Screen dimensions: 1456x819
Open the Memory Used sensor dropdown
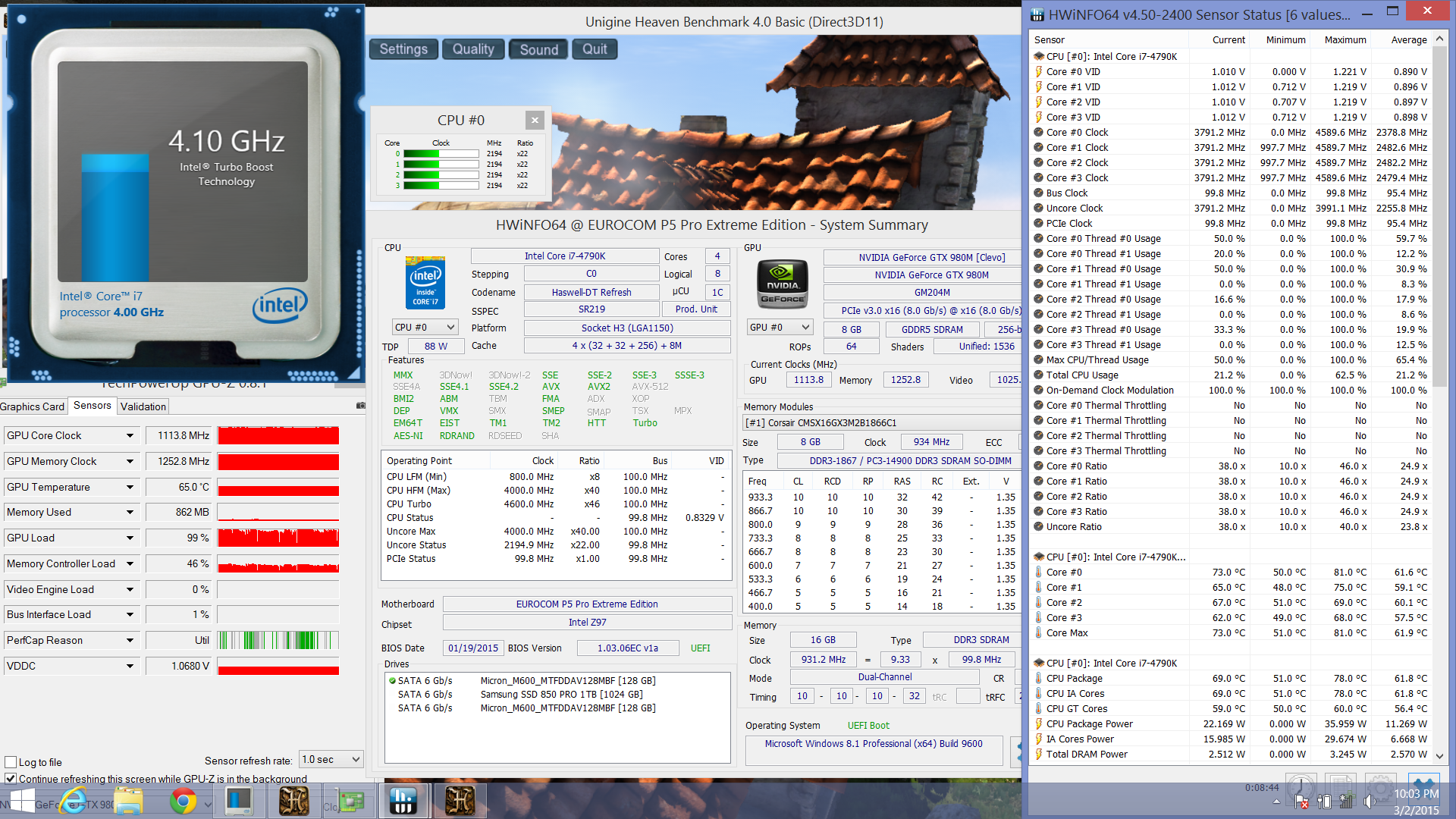[130, 512]
